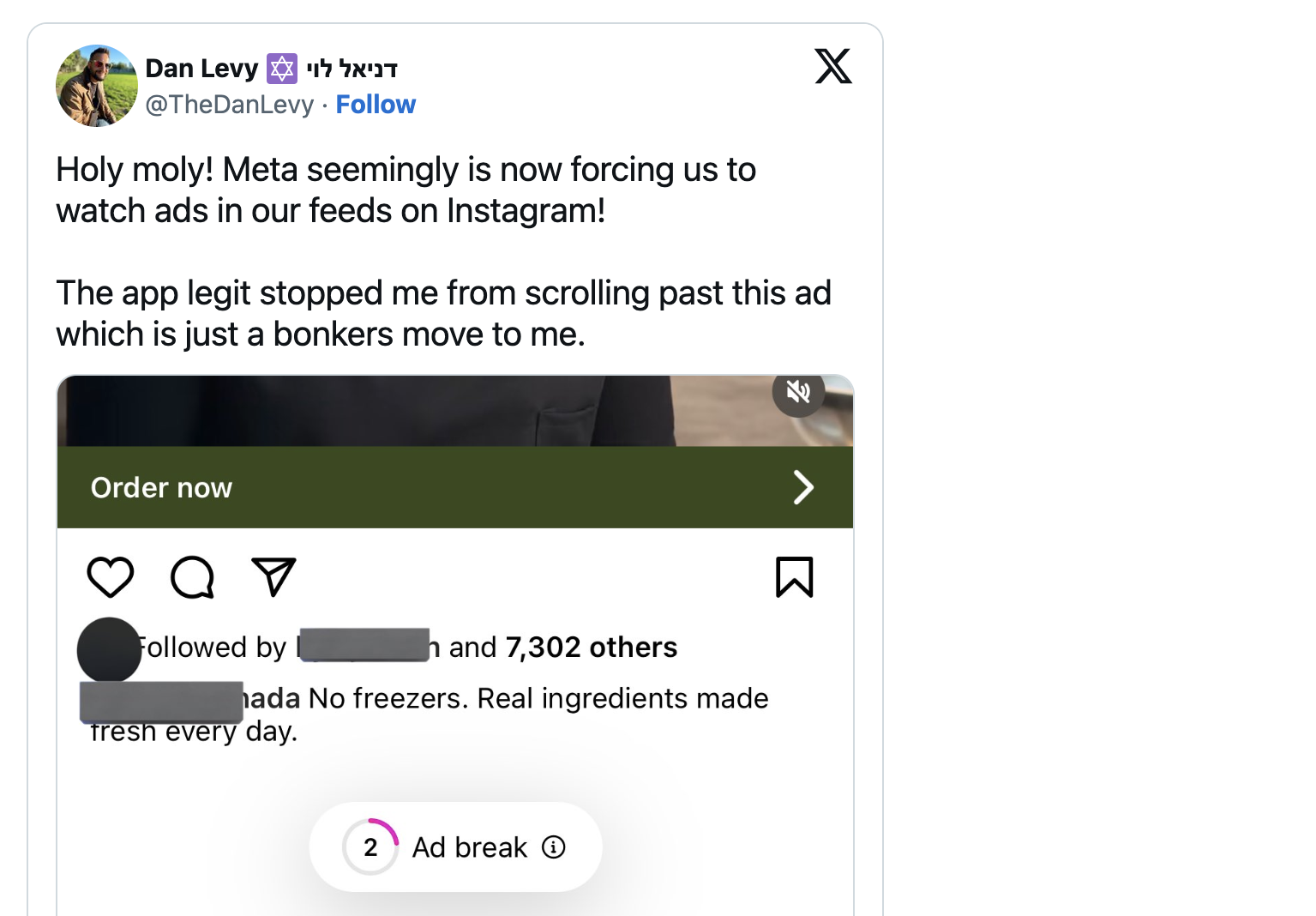Screen dimensions: 1316x916
Task: Click the Order now banner text
Action: pyautogui.click(x=161, y=488)
